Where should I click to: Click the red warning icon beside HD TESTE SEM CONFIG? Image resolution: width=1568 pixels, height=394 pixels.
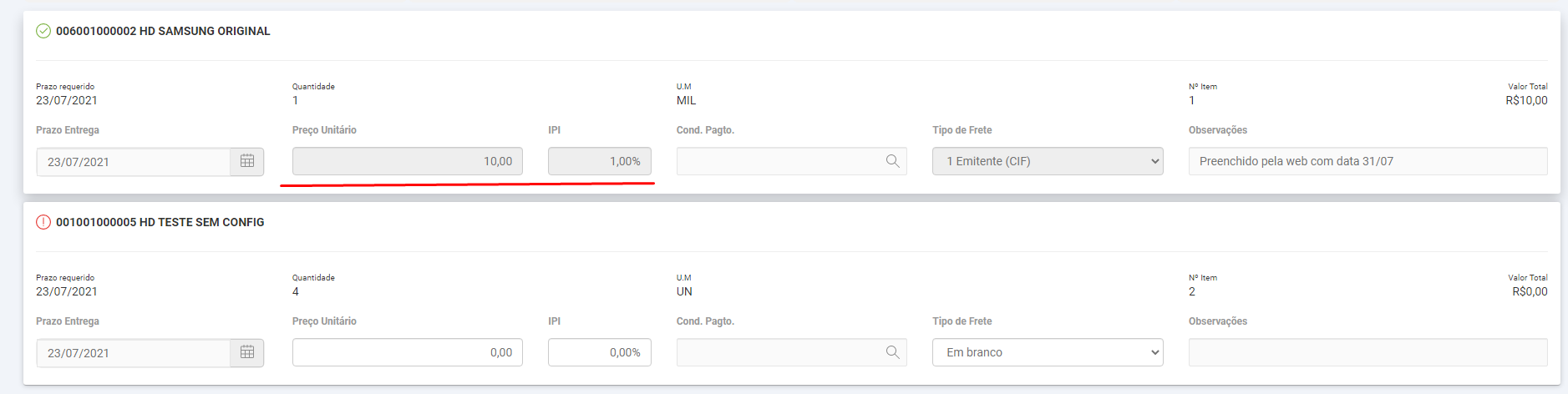pos(43,222)
